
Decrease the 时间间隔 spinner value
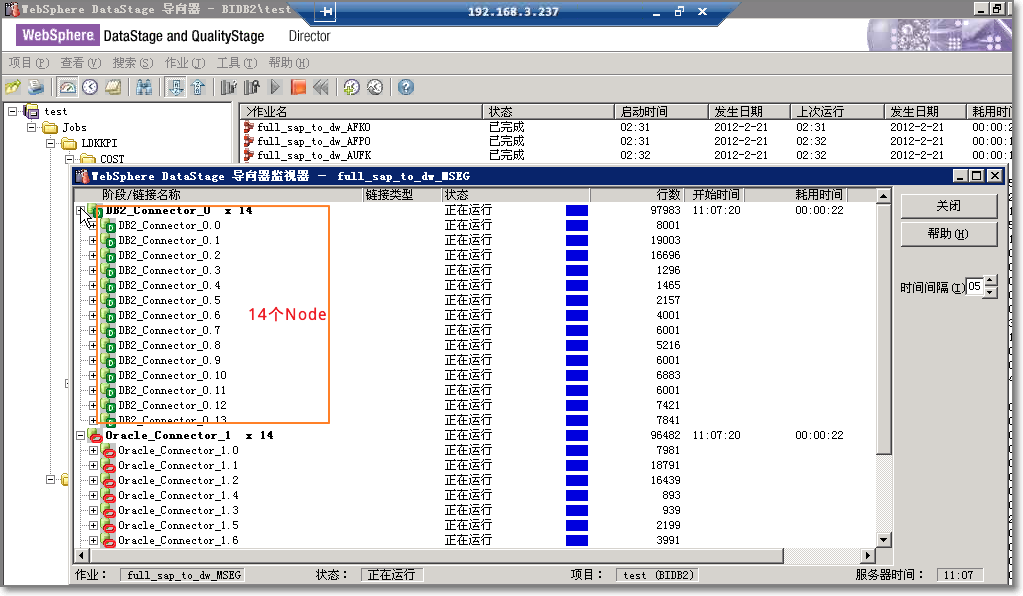(x=991, y=291)
